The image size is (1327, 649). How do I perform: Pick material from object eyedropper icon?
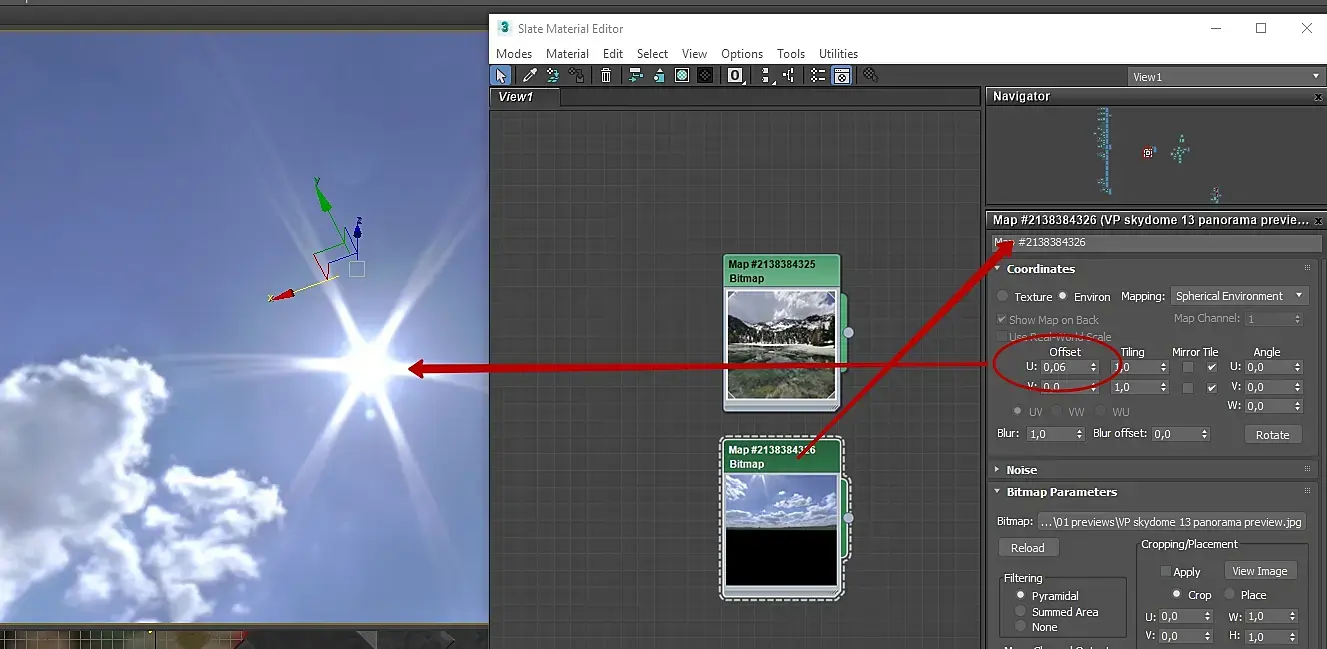pyautogui.click(x=530, y=75)
